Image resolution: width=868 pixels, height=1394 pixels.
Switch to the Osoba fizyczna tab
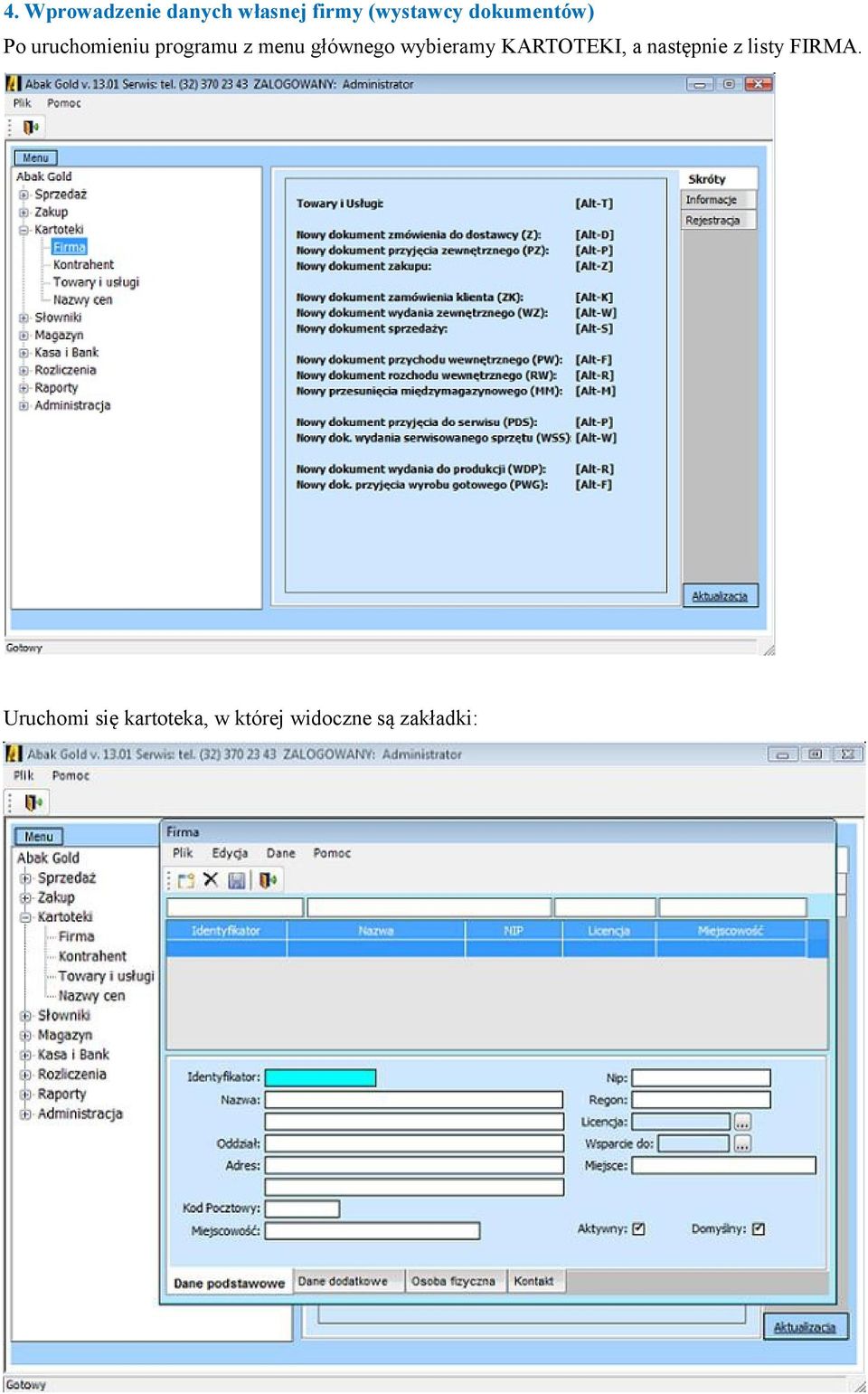(453, 1281)
